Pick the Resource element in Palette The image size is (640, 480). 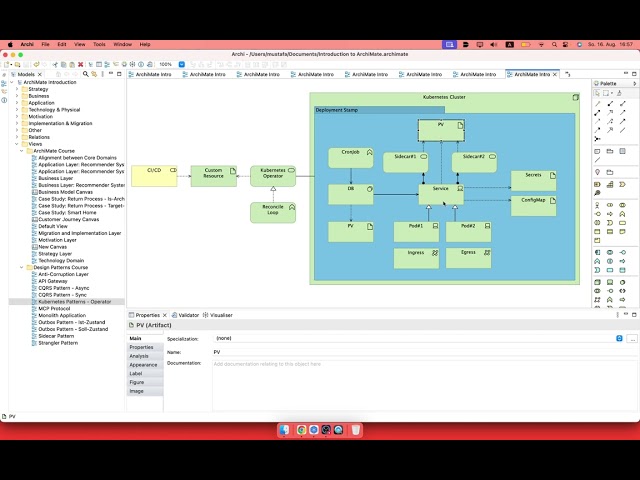pyautogui.click(x=598, y=184)
